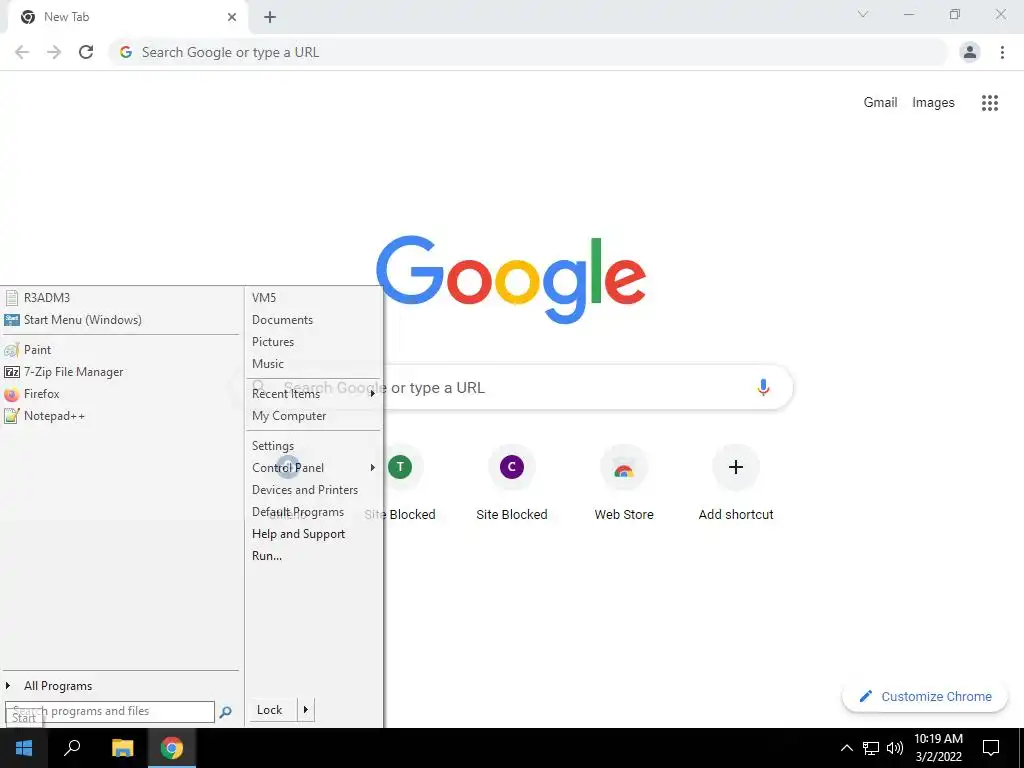Click the address bar URL field
Viewport: 1024px width, 768px height.
tap(528, 52)
